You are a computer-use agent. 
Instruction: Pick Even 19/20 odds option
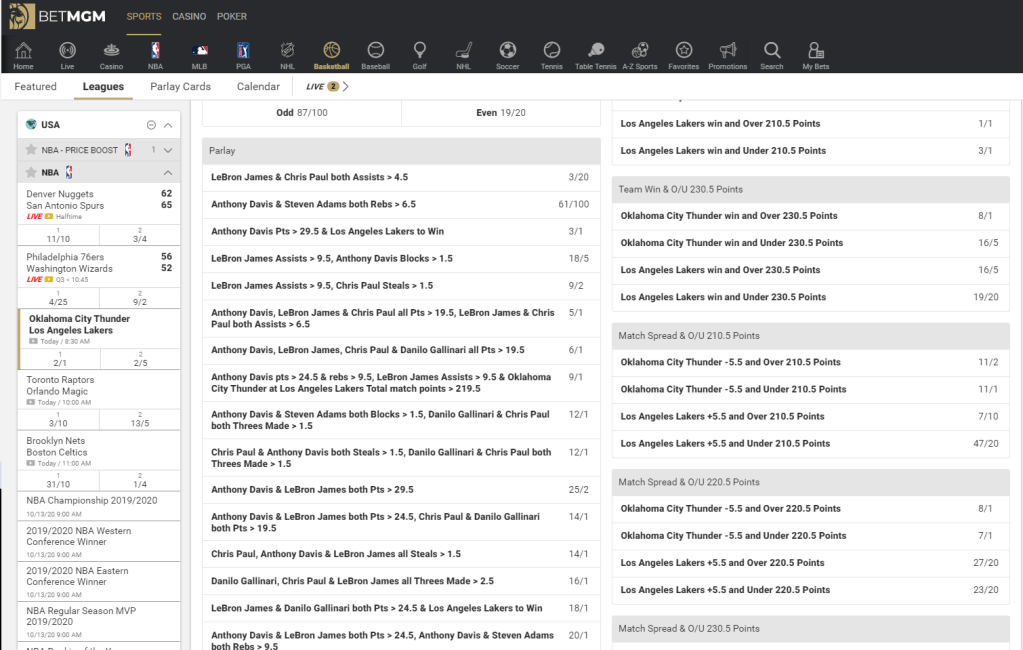coord(501,113)
